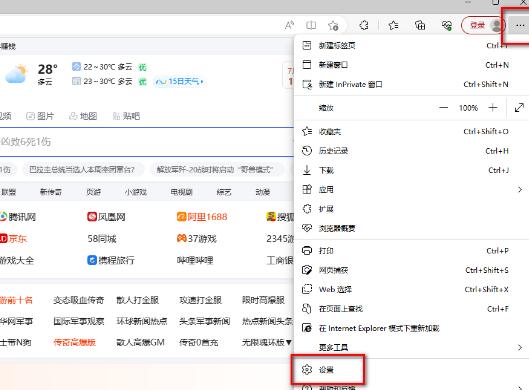Increase zoom with the plus button
The image size is (529, 390).
[x=493, y=108]
